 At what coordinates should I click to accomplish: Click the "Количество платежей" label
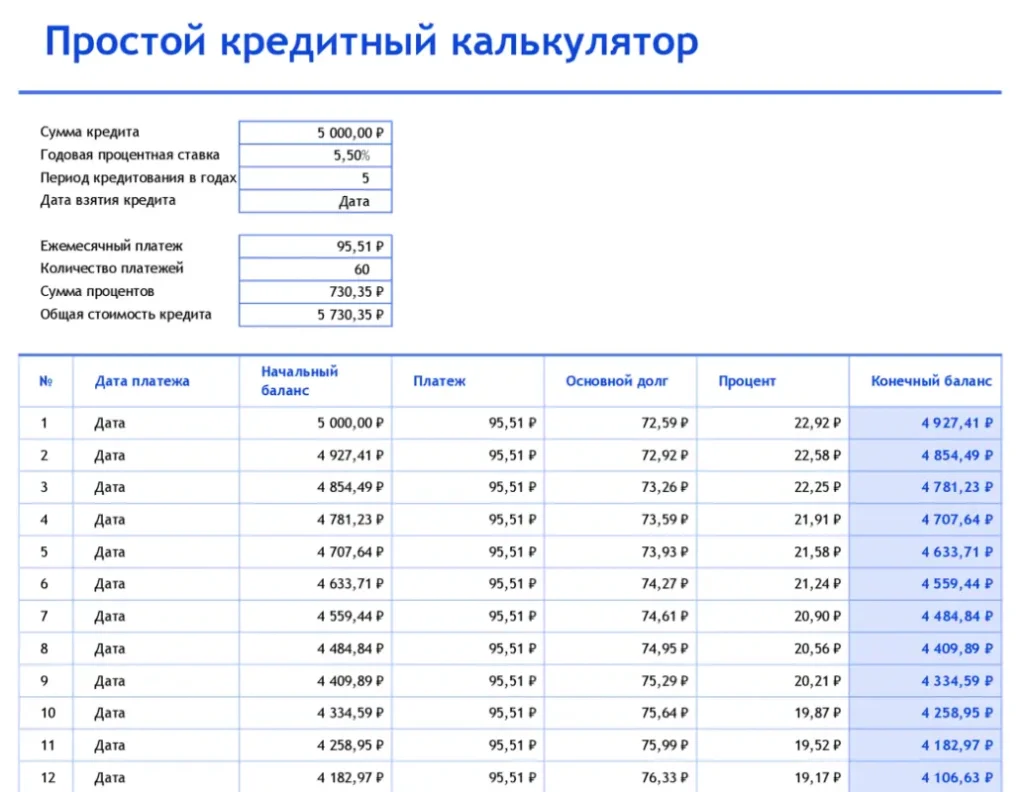(x=112, y=268)
